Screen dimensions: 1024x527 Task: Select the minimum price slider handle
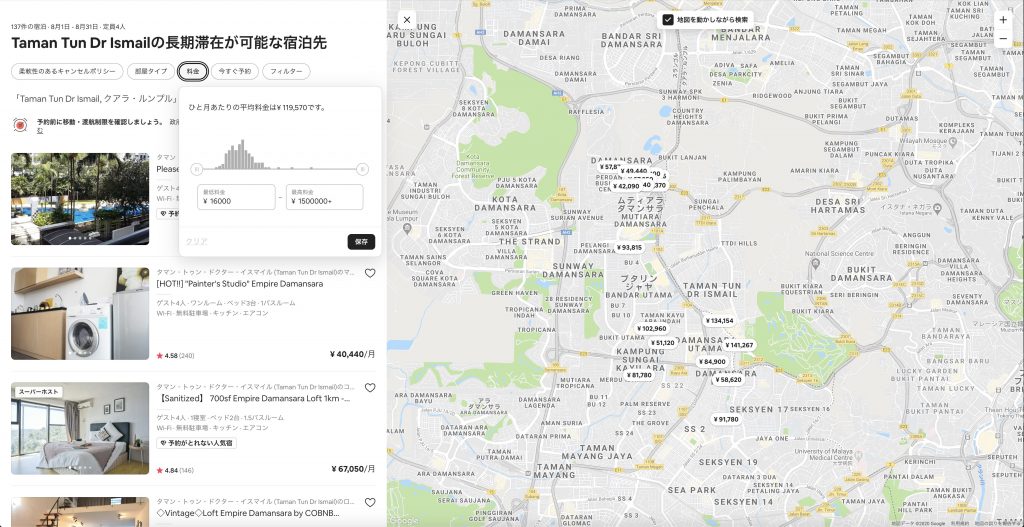click(197, 170)
